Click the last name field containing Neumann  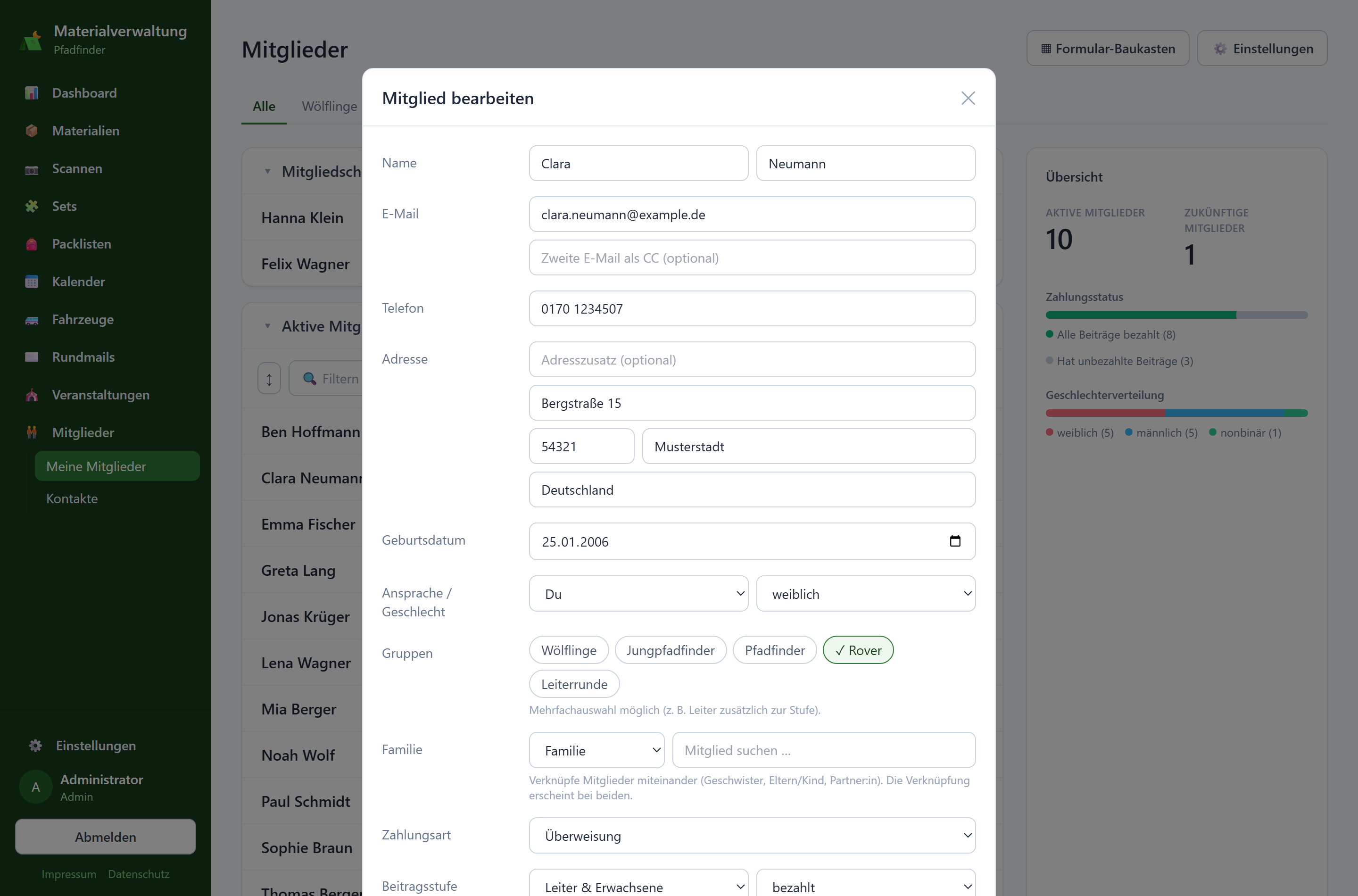pyautogui.click(x=866, y=164)
